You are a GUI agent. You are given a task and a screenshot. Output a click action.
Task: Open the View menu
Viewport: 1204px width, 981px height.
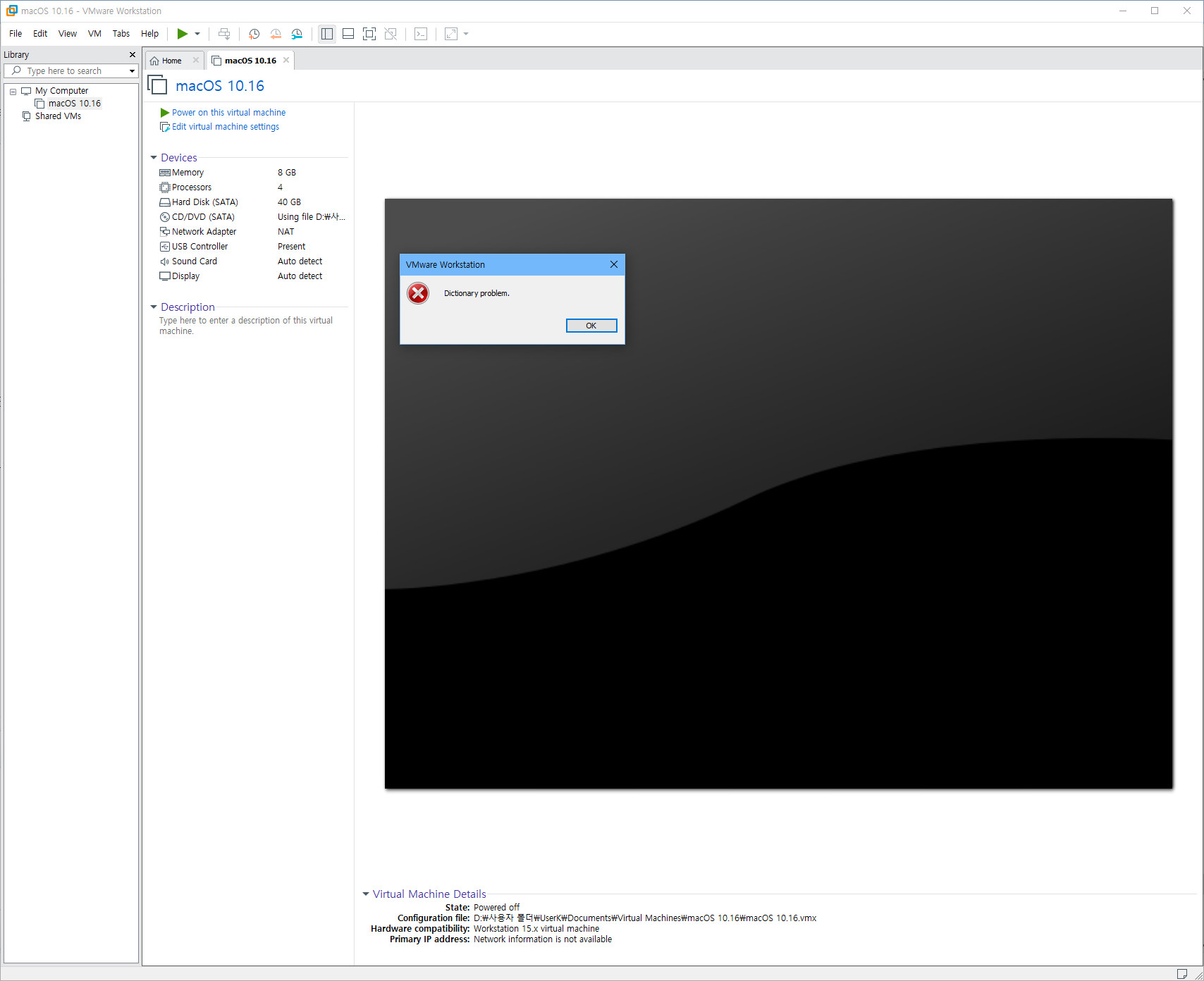click(x=68, y=34)
